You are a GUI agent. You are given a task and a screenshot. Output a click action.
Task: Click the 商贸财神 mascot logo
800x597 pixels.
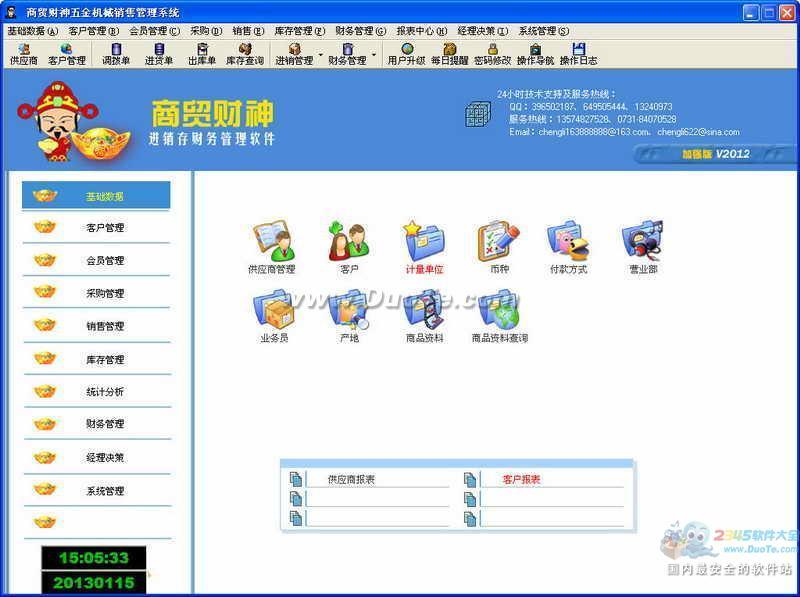72,121
